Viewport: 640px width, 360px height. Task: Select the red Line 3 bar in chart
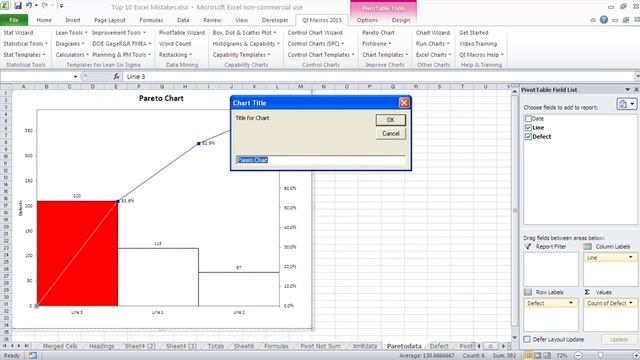(77, 253)
